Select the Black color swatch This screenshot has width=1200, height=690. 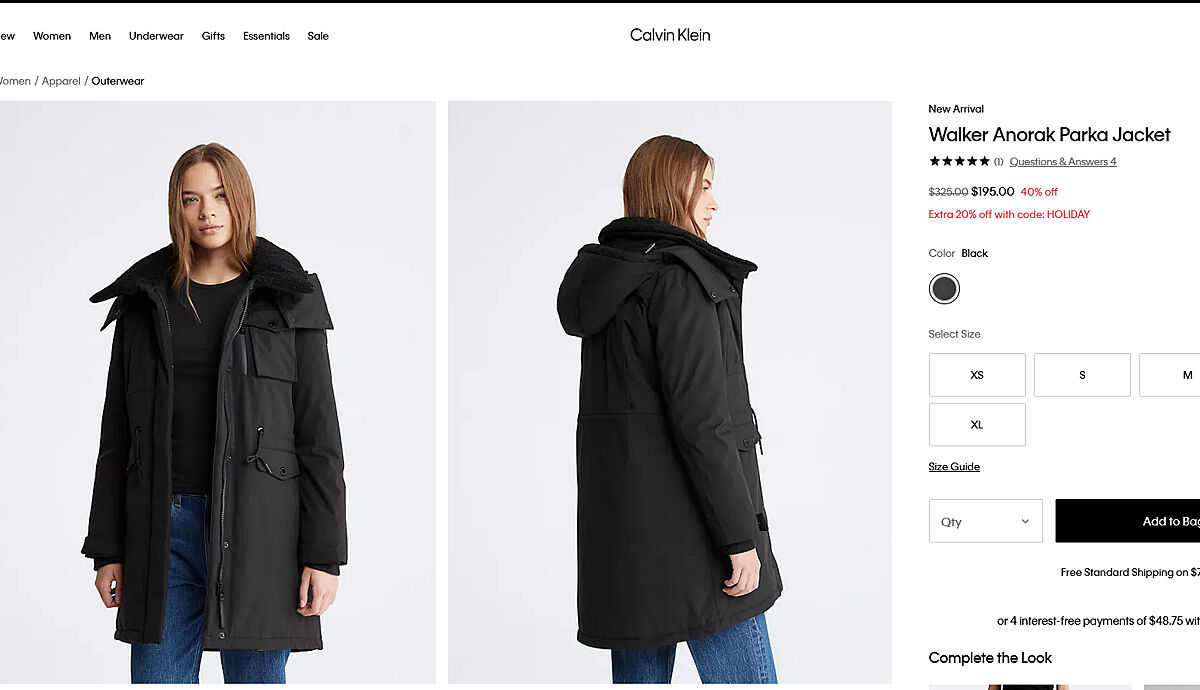coord(944,289)
